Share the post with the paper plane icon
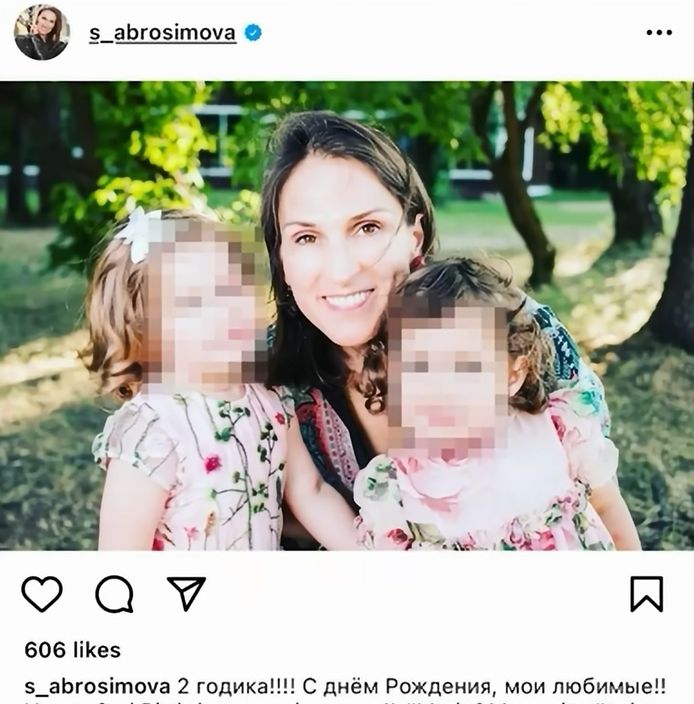The width and height of the screenshot is (694, 704). [x=186, y=594]
